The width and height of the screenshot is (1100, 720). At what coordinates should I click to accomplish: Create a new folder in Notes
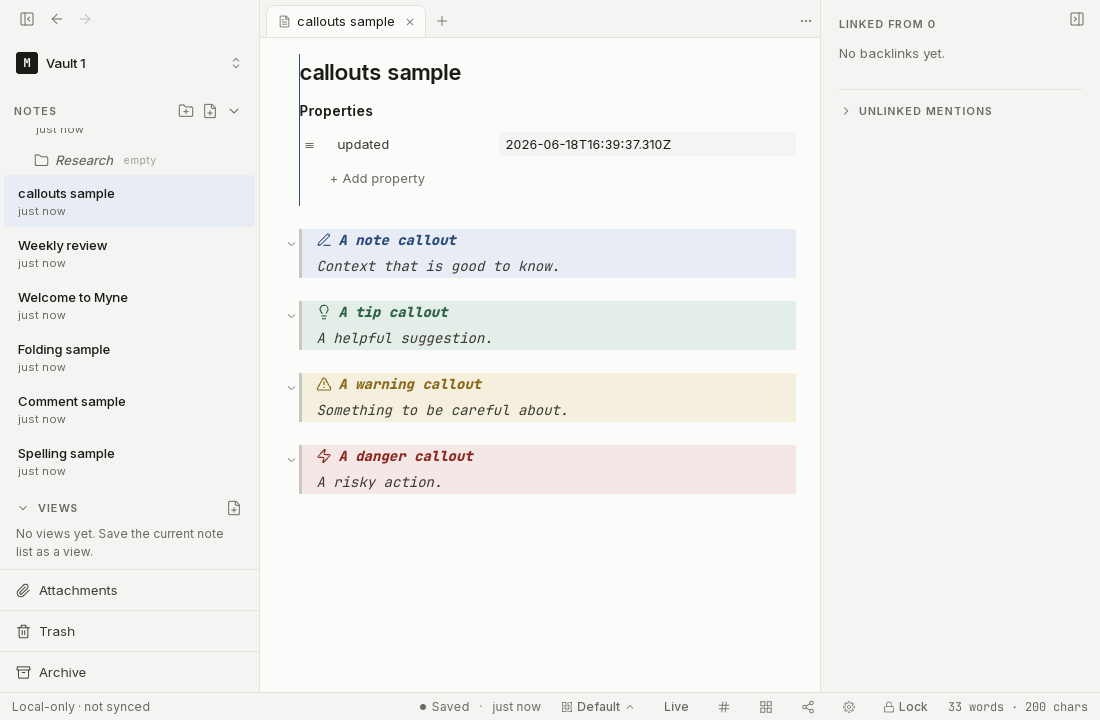pos(186,111)
